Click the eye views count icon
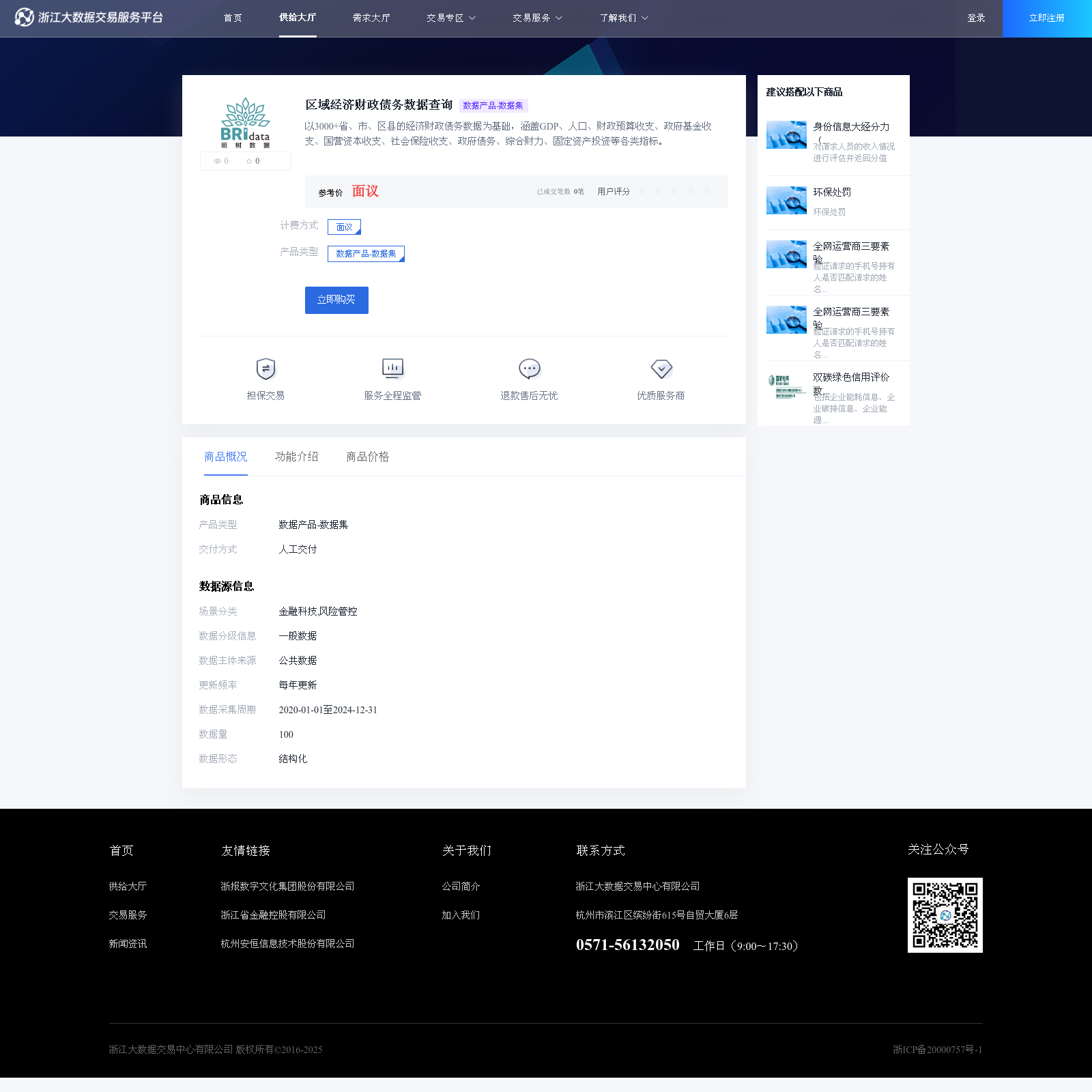The image size is (1092, 1092). 217,161
